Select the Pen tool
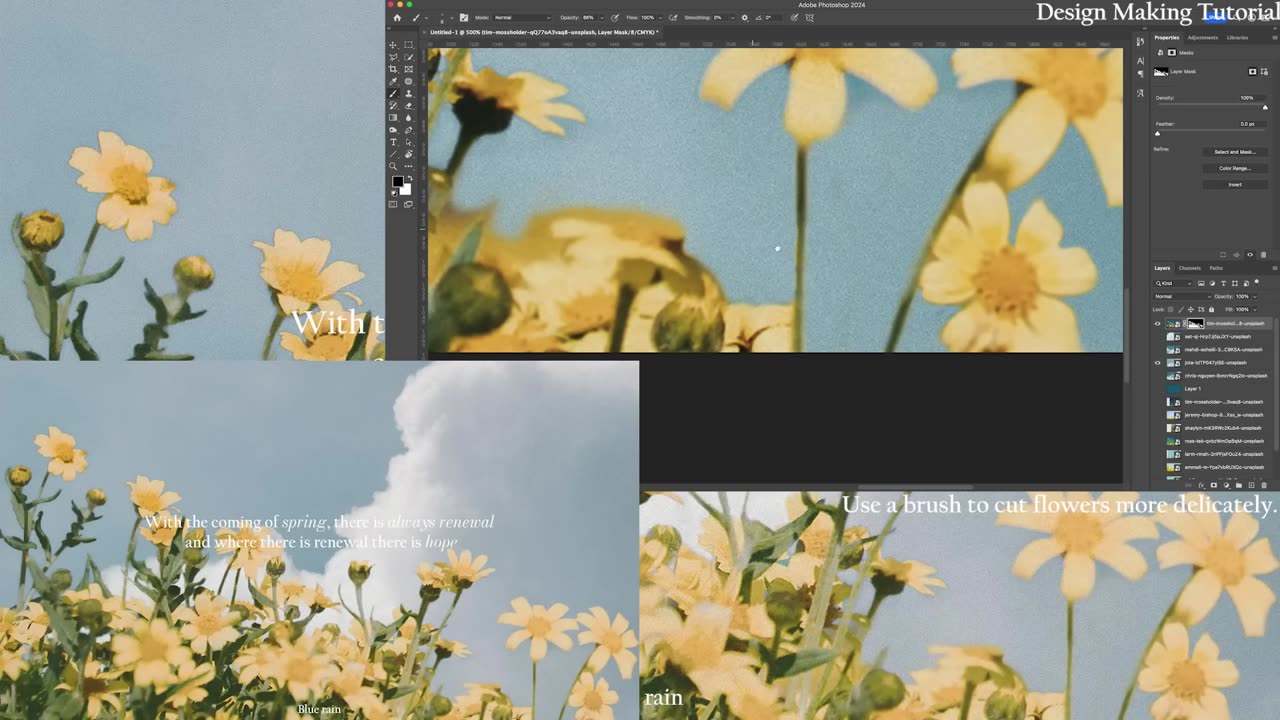 pos(408,130)
